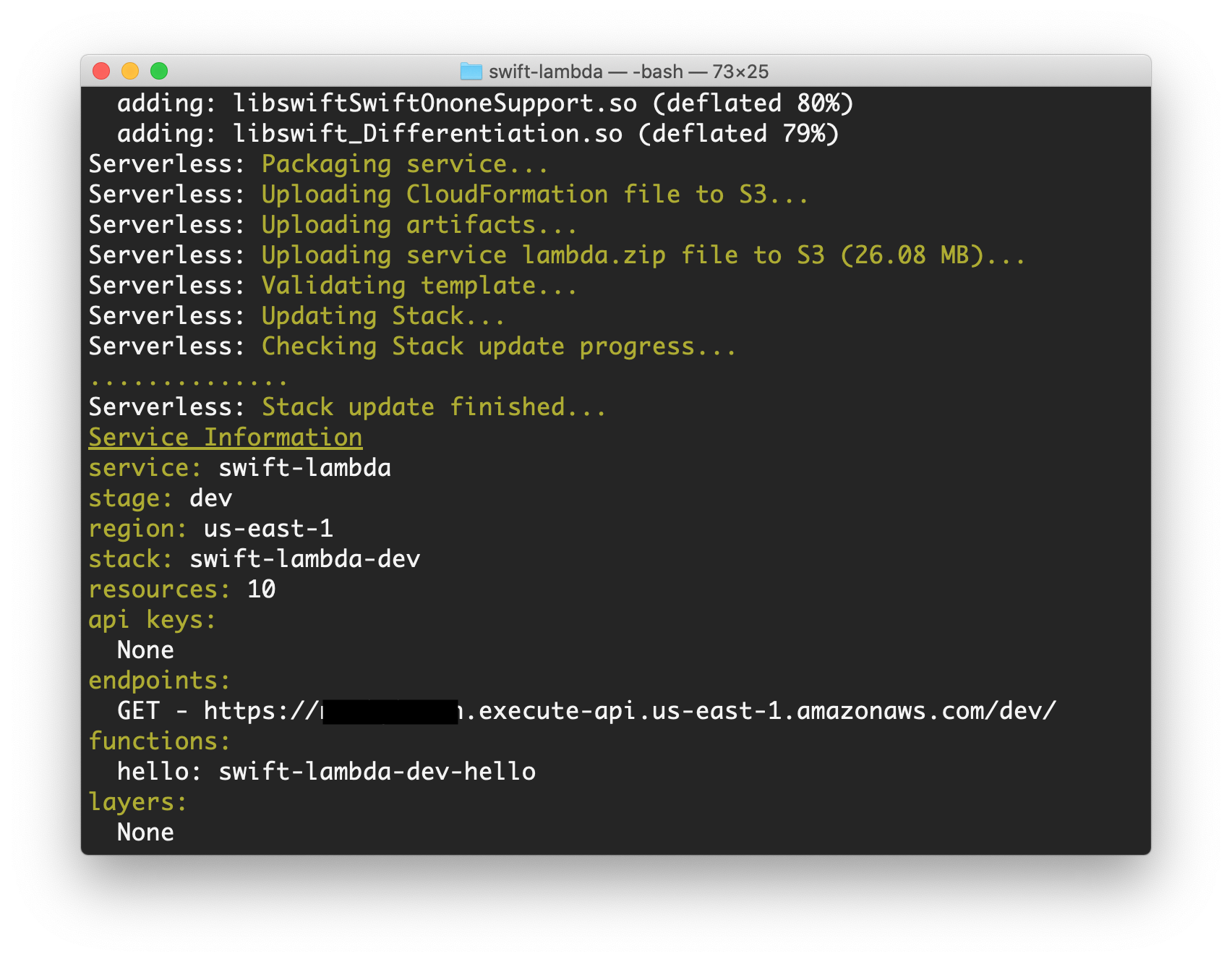Click 'Uploading CloudFormation file to S3...' text
Image resolution: width=1232 pixels, height=962 pixels.
[x=535, y=195]
